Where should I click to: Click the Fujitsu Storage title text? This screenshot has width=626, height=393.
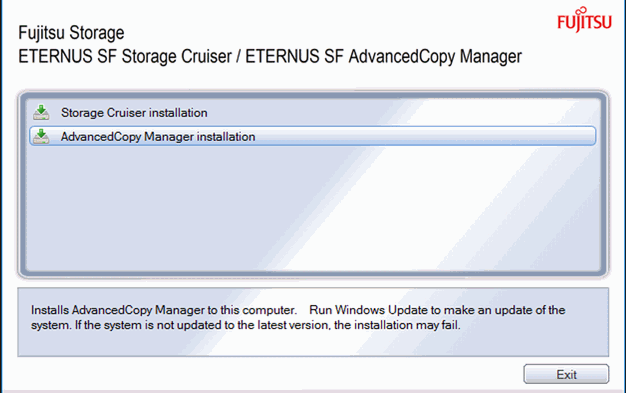(x=71, y=33)
